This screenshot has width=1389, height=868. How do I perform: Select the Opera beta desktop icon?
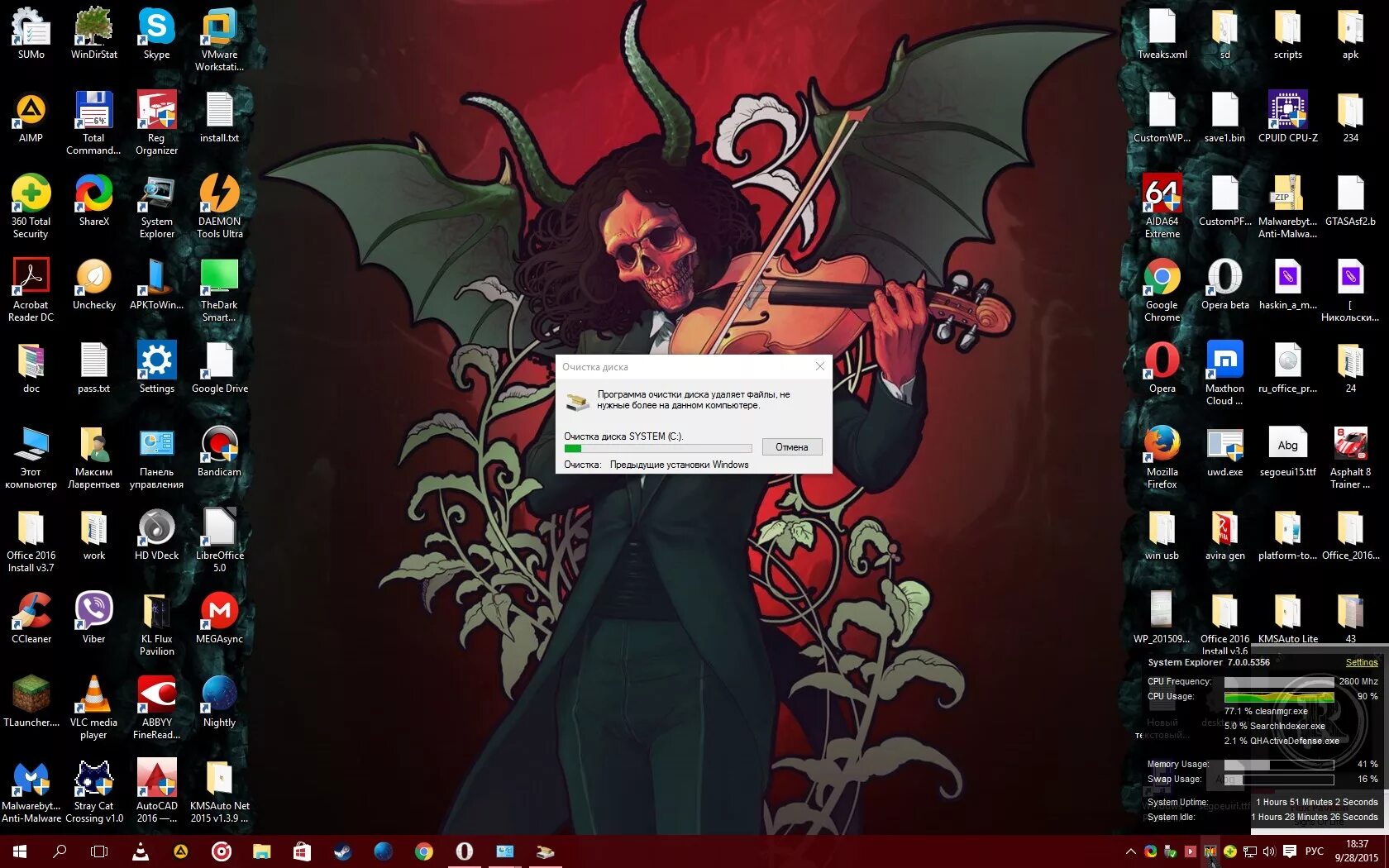point(1225,284)
